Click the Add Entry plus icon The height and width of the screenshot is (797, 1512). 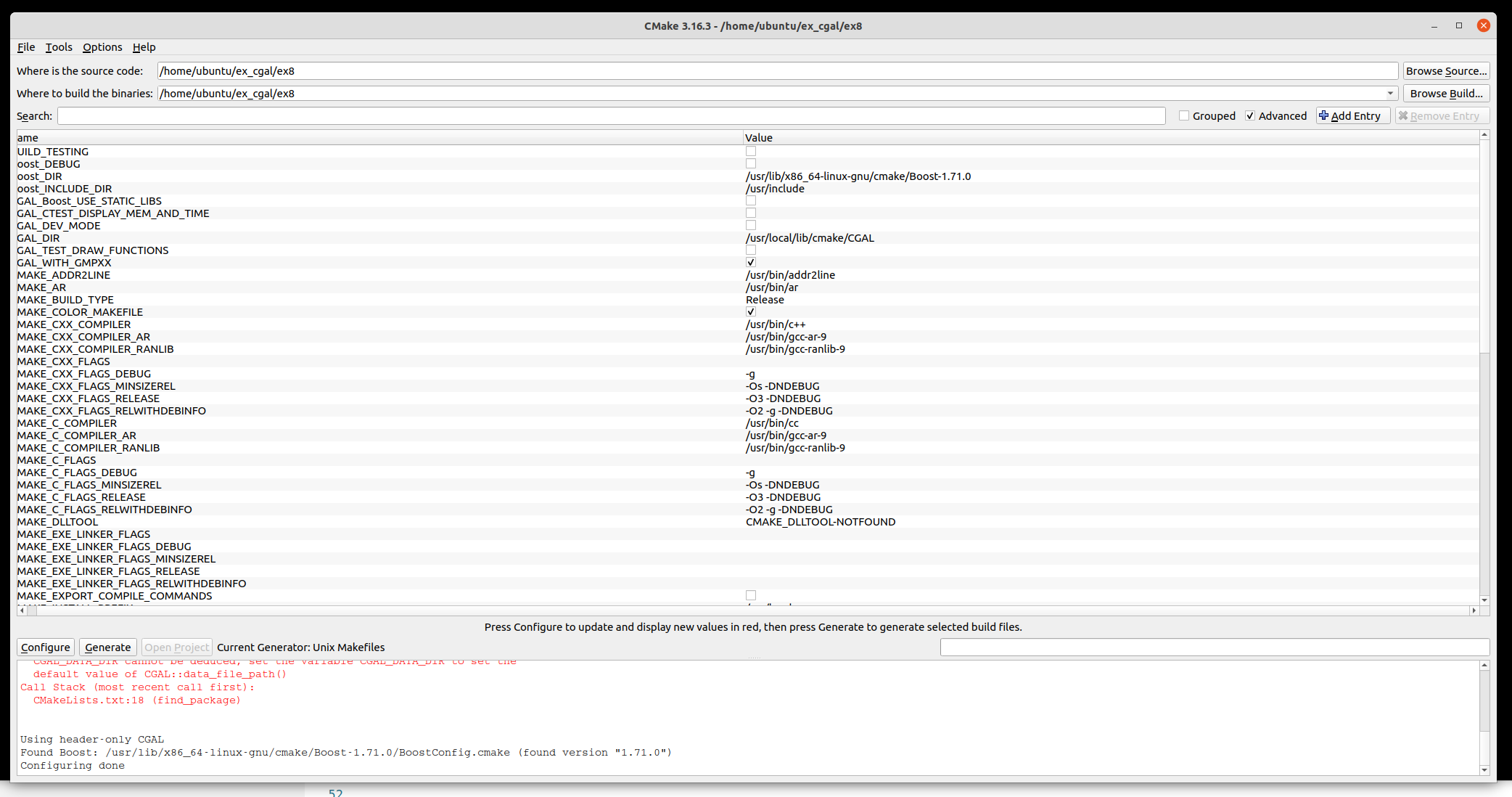(1324, 115)
